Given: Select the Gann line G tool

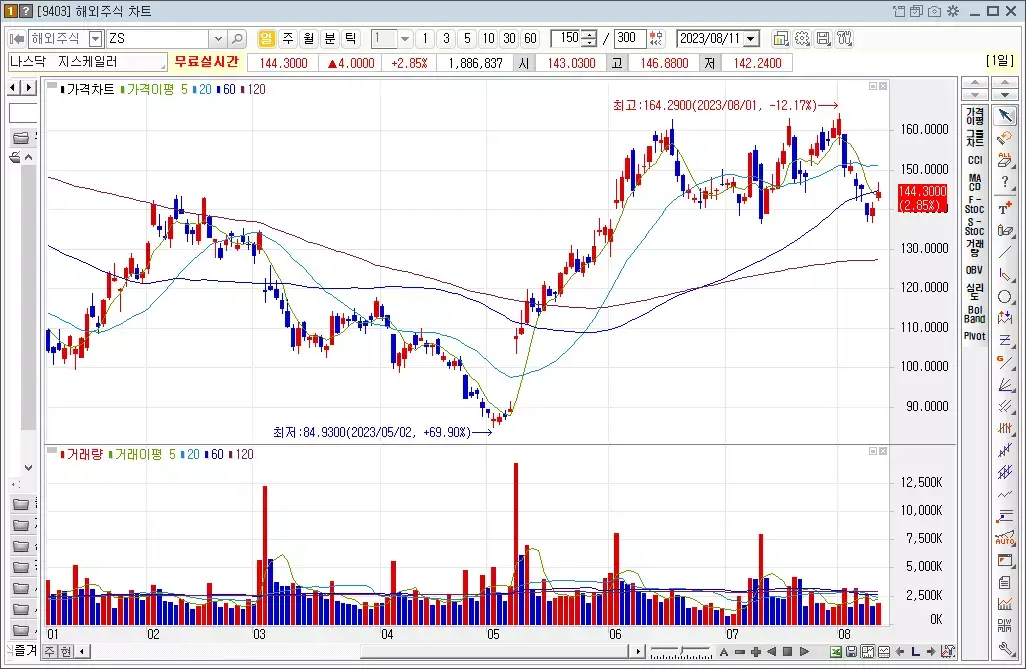Looking at the screenshot, I should click(x=1004, y=362).
